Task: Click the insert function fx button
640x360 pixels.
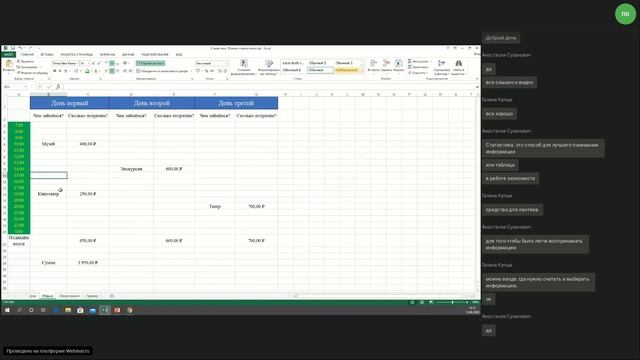Action: pos(58,87)
